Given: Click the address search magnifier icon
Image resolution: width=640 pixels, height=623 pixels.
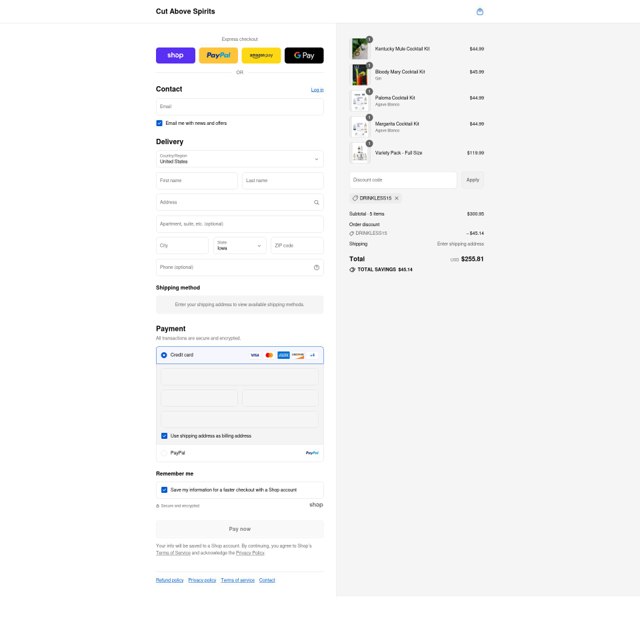Looking at the screenshot, I should pyautogui.click(x=316, y=202).
